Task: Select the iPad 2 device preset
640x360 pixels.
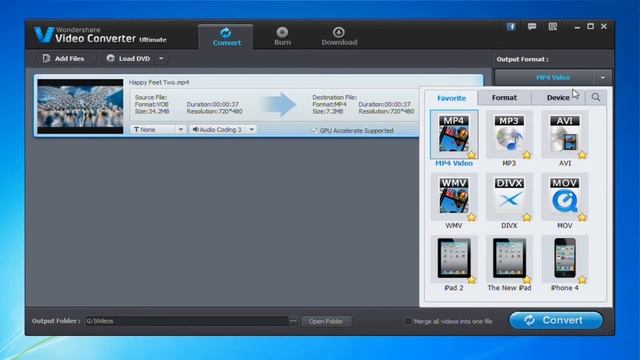Action: [x=454, y=259]
